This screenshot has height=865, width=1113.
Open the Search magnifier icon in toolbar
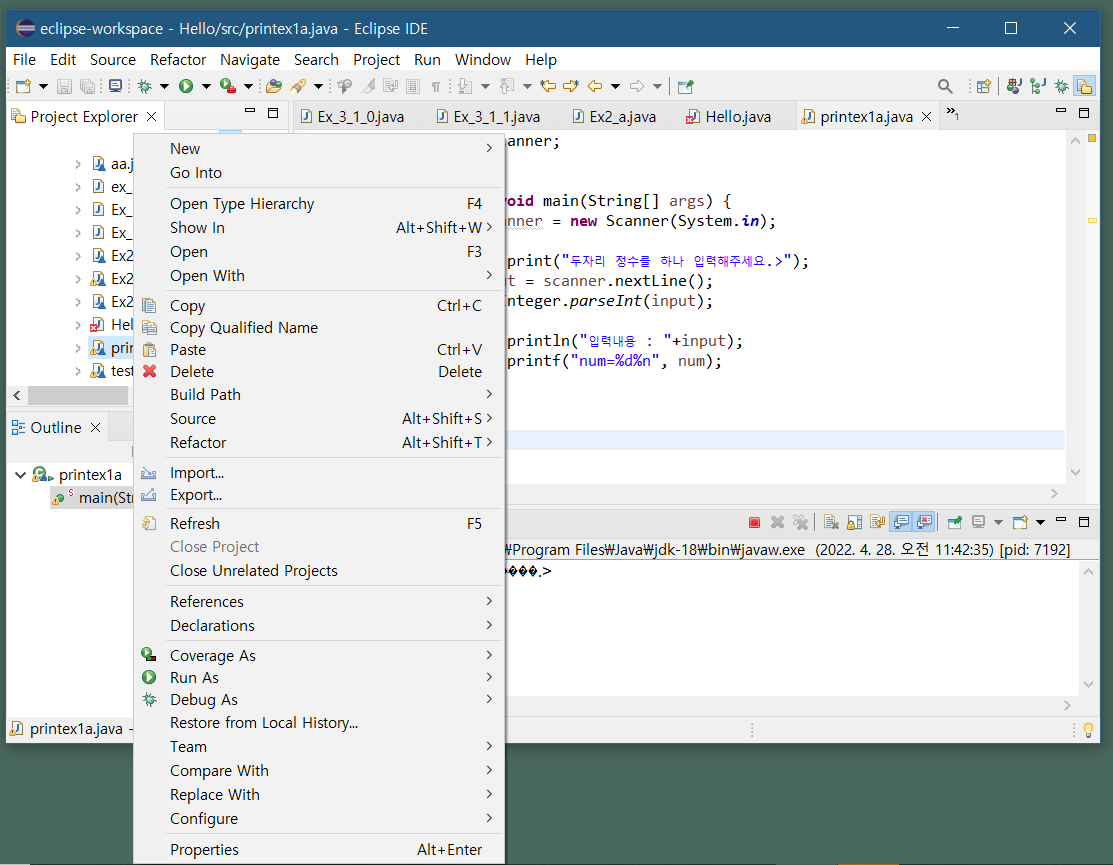(x=945, y=87)
